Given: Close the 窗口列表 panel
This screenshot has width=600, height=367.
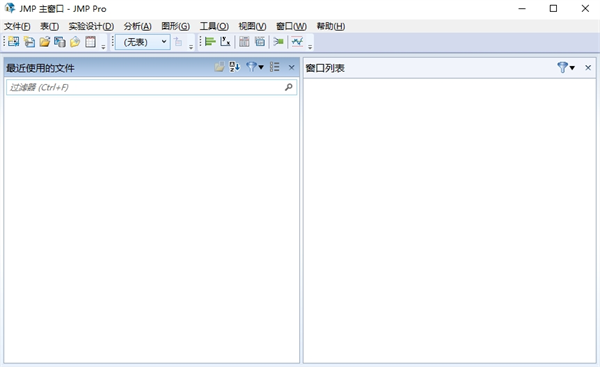Looking at the screenshot, I should tap(588, 67).
